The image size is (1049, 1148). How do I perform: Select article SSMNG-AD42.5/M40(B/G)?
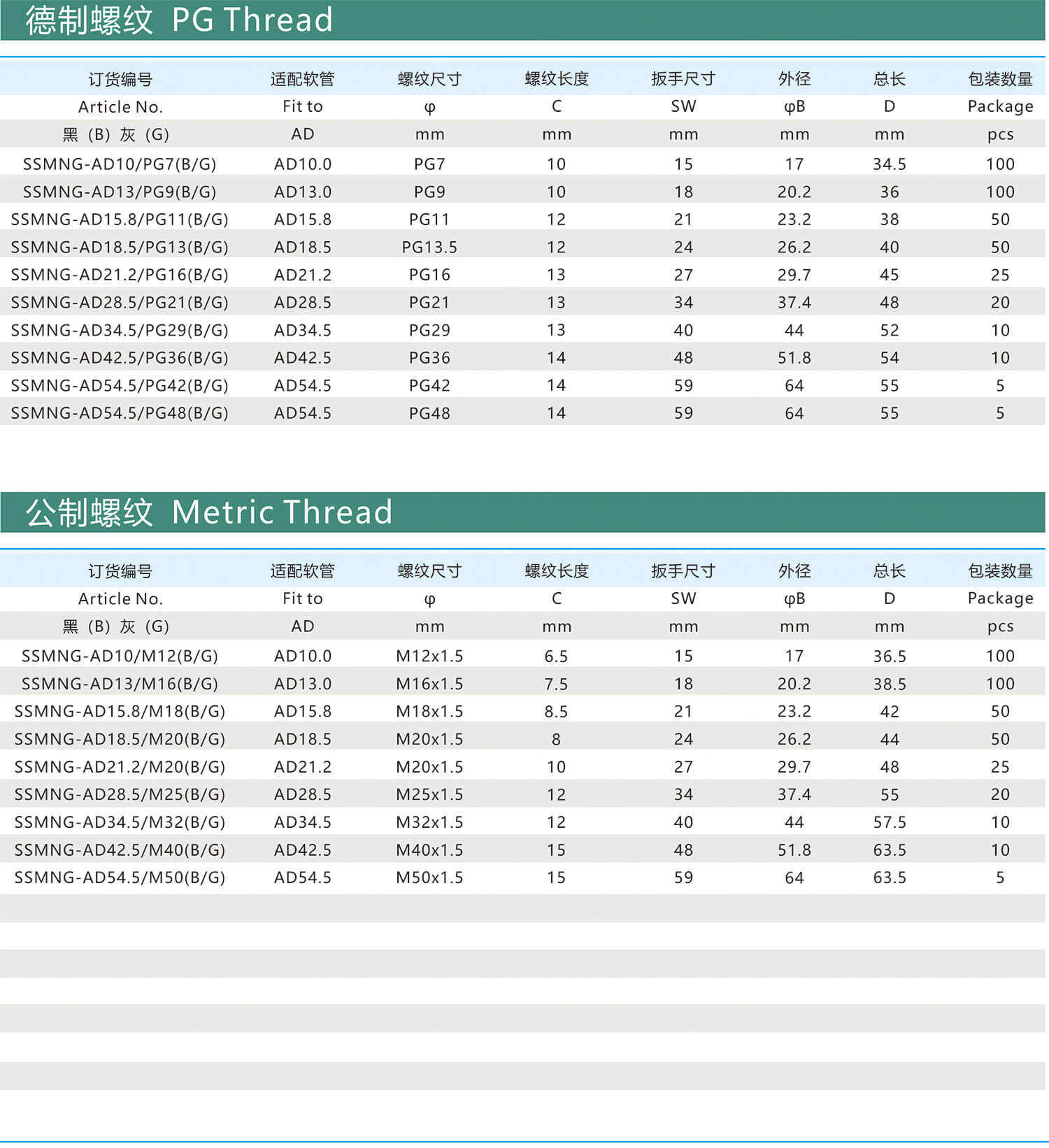(120, 850)
